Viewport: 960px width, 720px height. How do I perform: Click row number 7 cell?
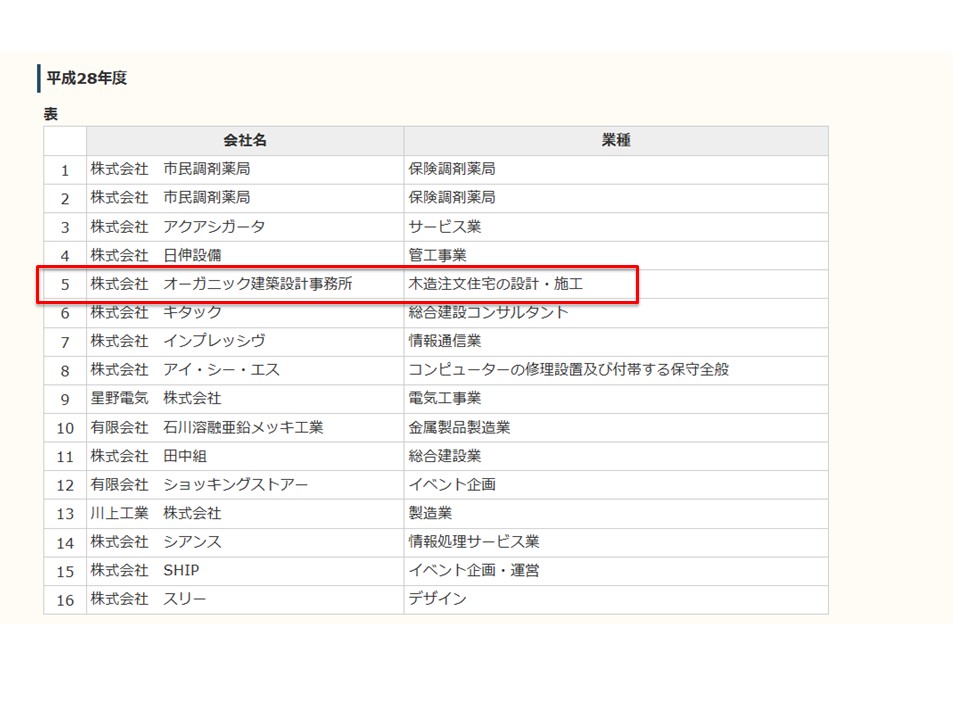pos(65,342)
